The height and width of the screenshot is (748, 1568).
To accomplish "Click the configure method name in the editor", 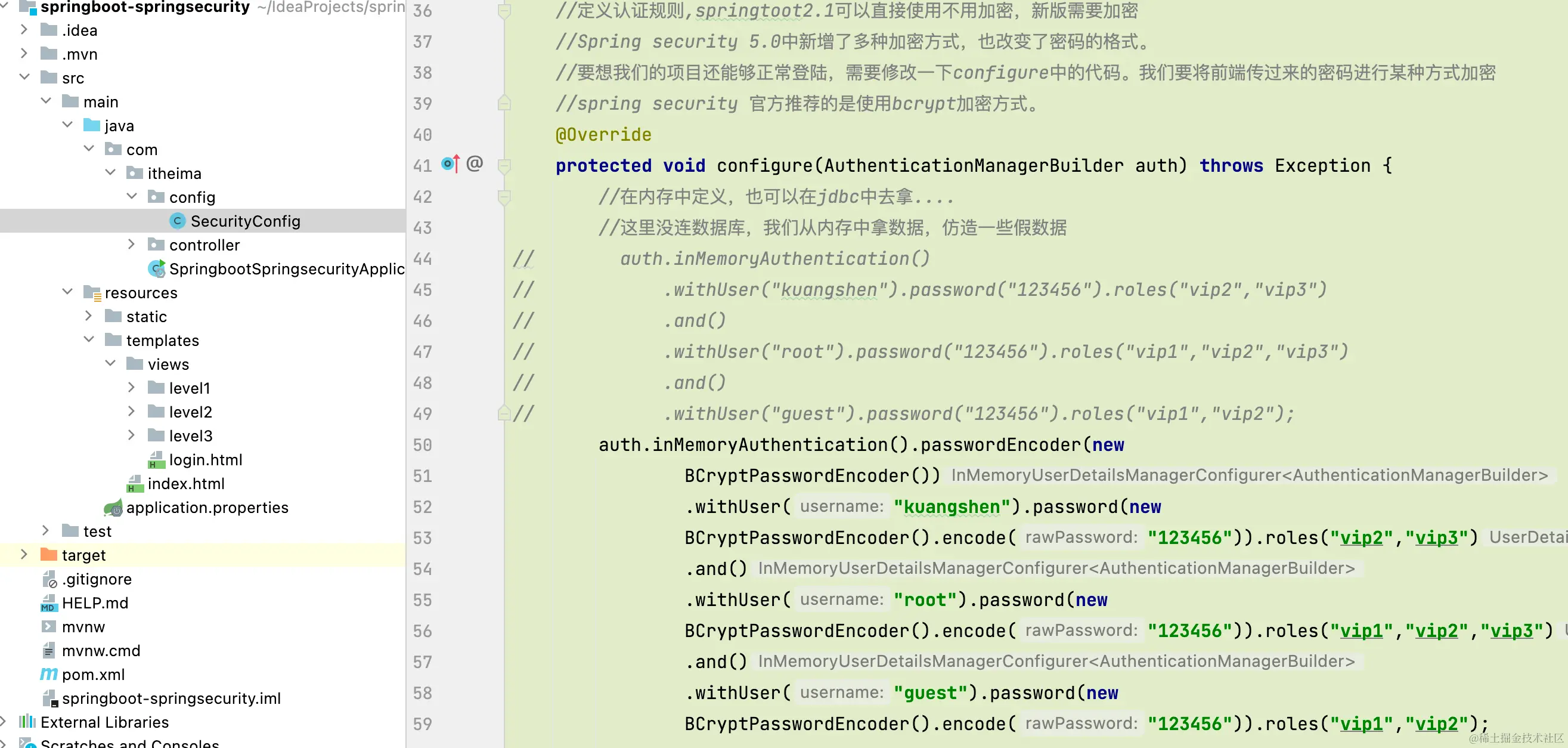I will click(764, 166).
